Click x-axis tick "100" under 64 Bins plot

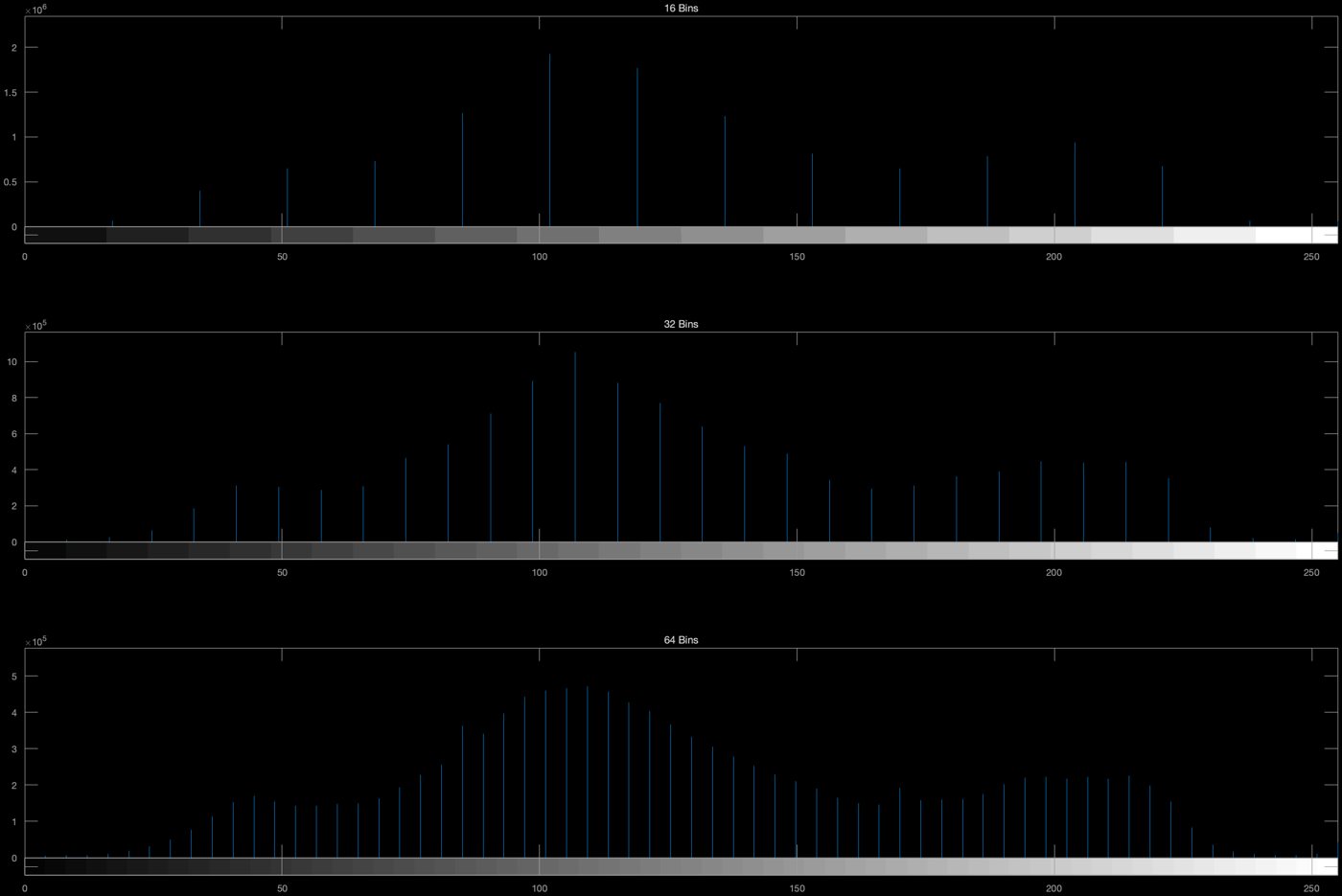pos(540,888)
